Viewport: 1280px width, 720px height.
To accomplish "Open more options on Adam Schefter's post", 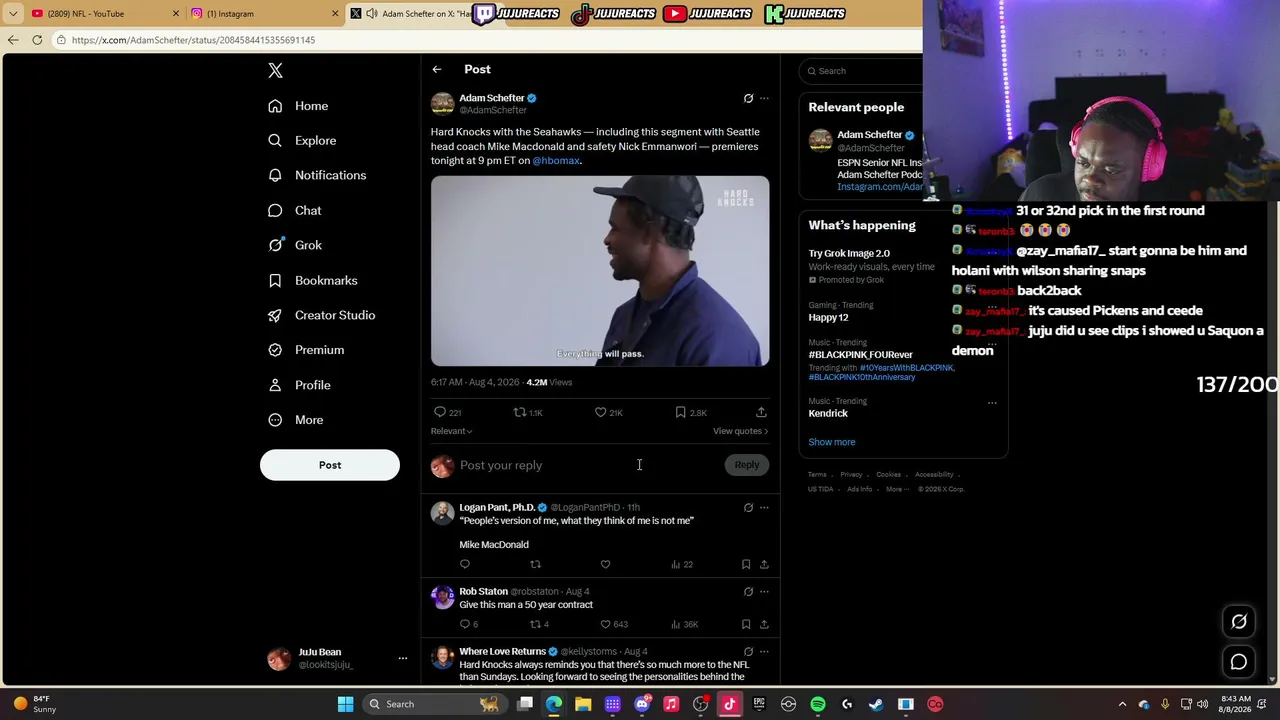I will 764,98.
